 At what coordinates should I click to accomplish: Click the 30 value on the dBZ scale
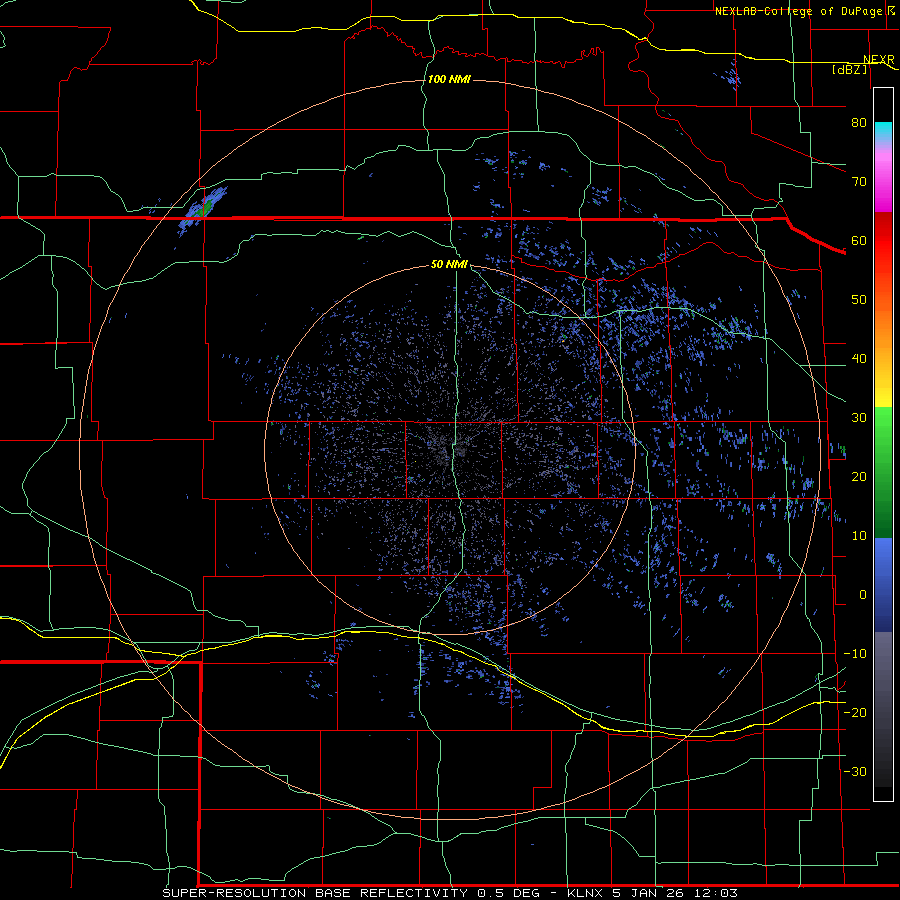(x=859, y=418)
